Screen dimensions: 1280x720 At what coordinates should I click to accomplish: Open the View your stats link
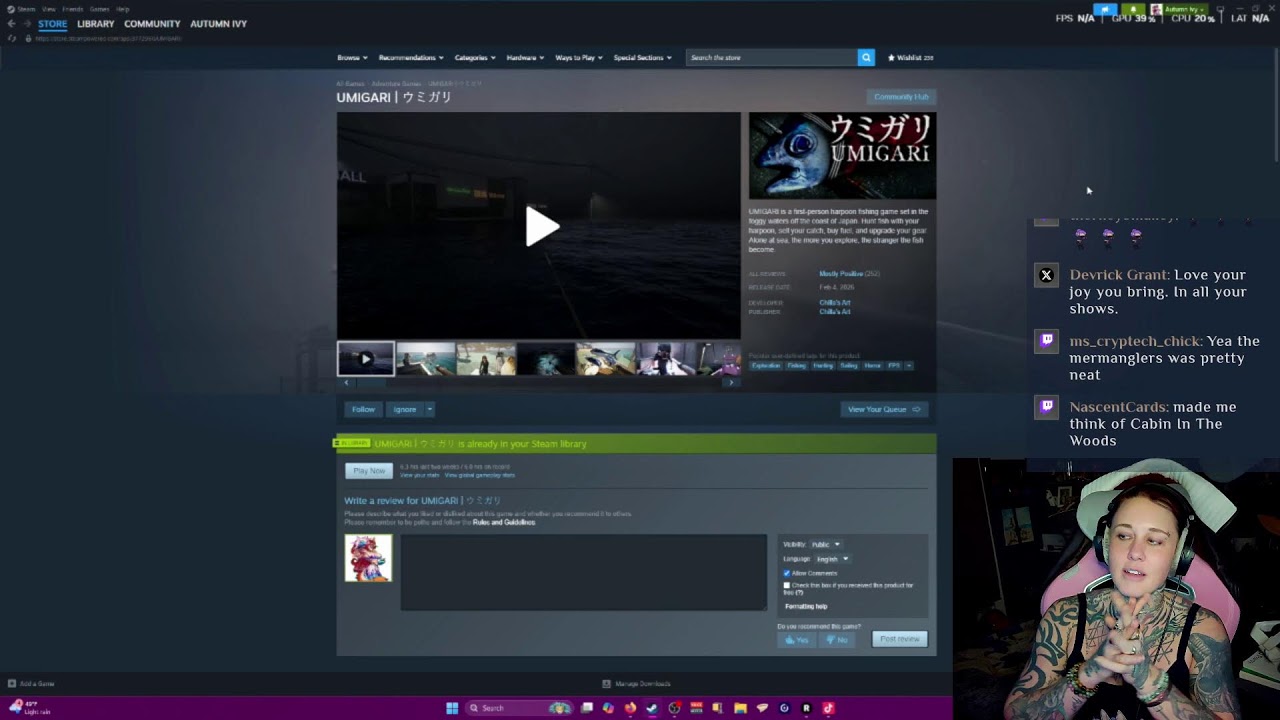tap(419, 475)
